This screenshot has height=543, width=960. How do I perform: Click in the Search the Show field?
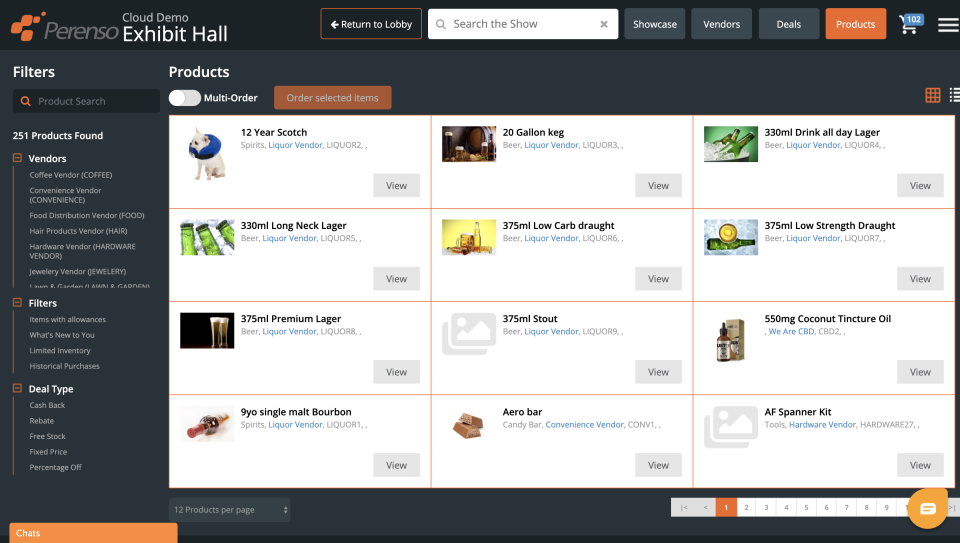523,24
